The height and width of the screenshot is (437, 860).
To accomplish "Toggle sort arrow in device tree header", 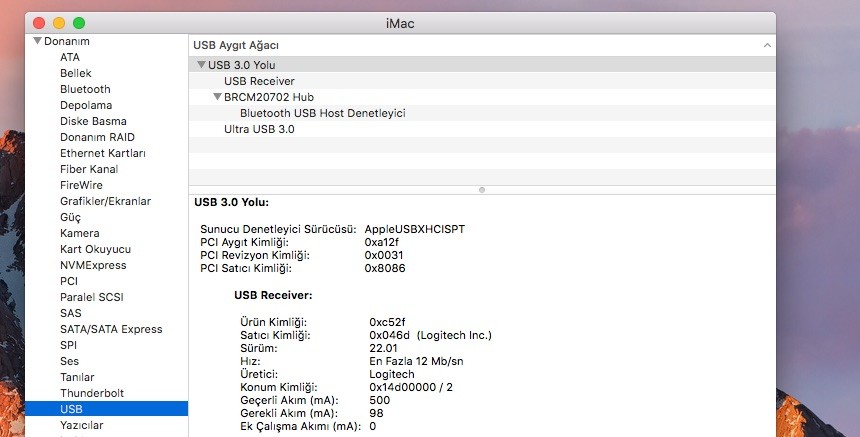I will pyautogui.click(x=767, y=45).
